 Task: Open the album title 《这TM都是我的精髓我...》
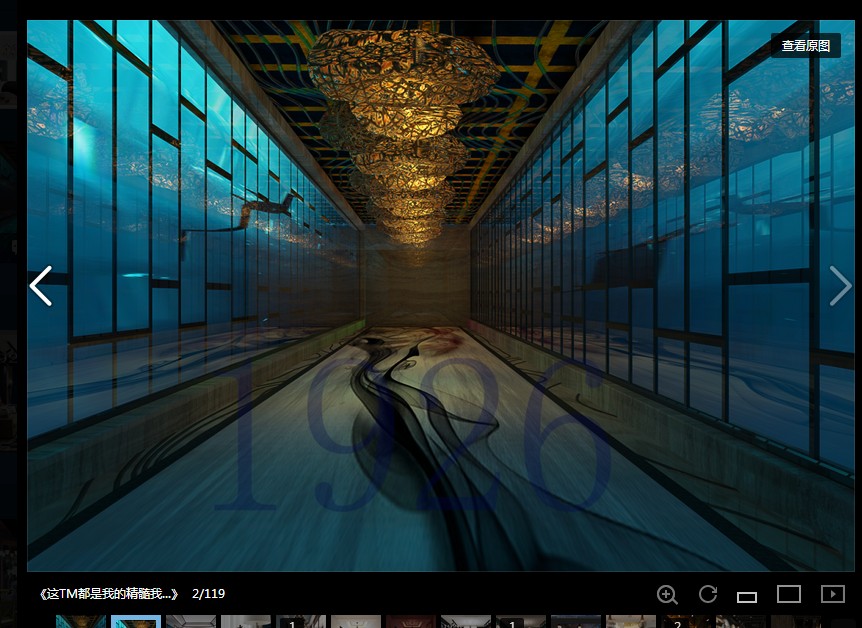click(x=108, y=594)
